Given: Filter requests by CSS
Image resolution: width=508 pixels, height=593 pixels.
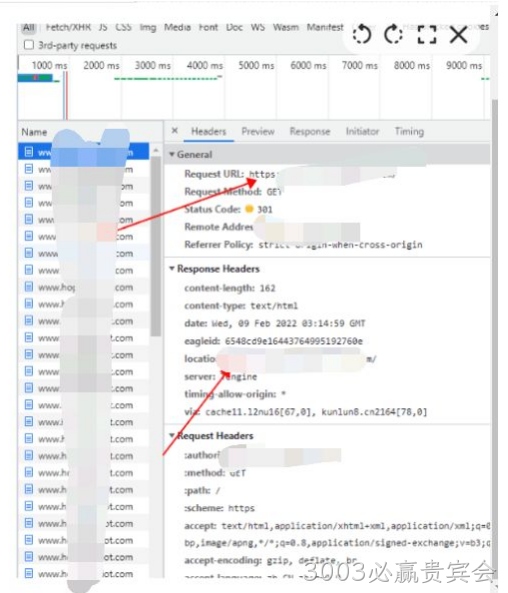Looking at the screenshot, I should (x=124, y=27).
